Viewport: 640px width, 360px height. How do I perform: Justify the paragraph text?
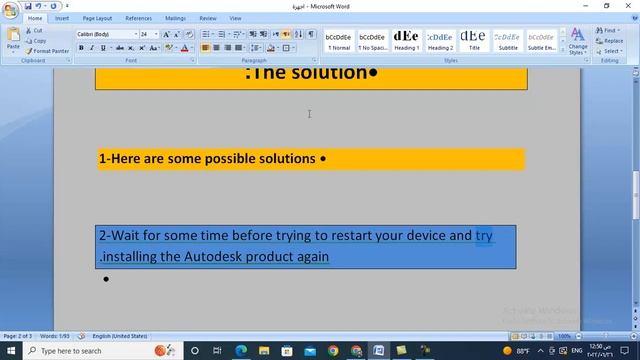[238, 48]
